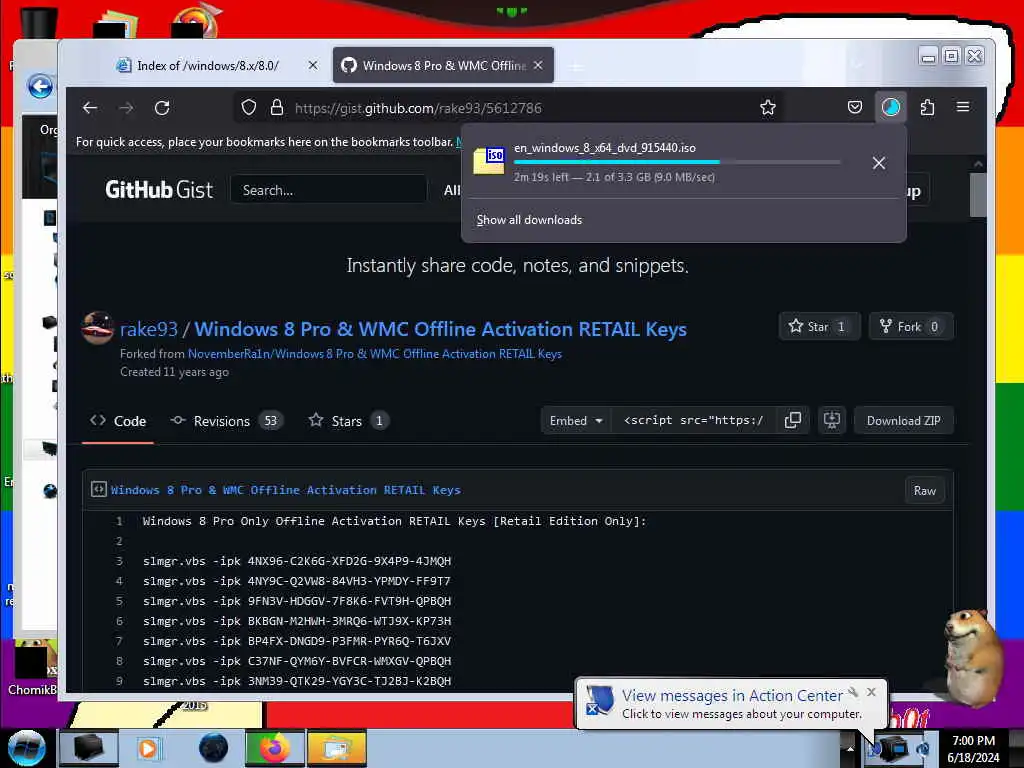
Task: Open a new tab with plus button
Action: (x=576, y=66)
